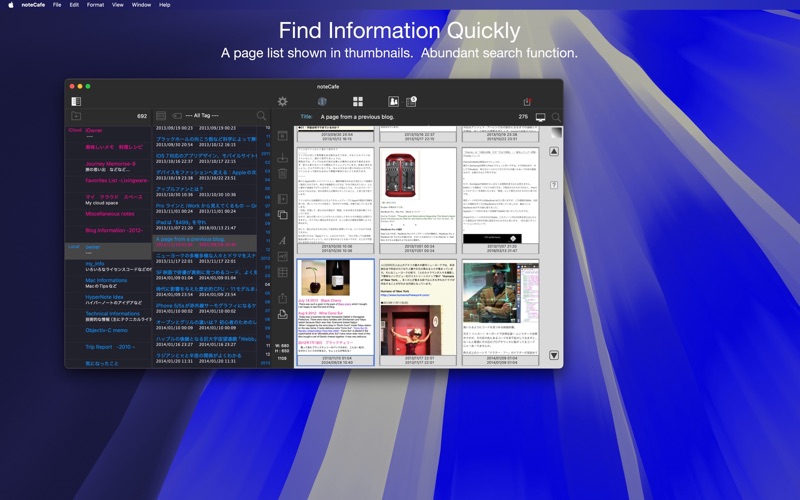This screenshot has height=500, width=800.
Task: Open the Window menu
Action: 141,5
